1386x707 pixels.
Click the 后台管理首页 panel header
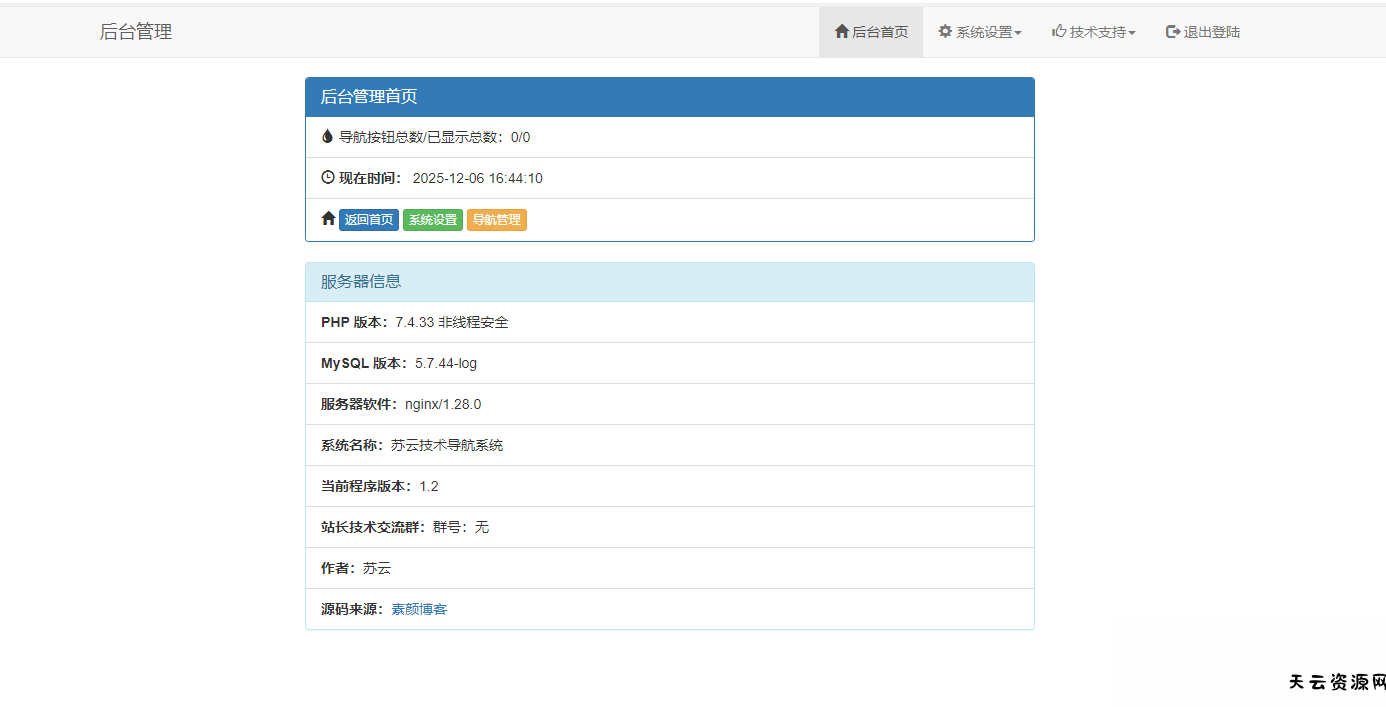pos(669,97)
